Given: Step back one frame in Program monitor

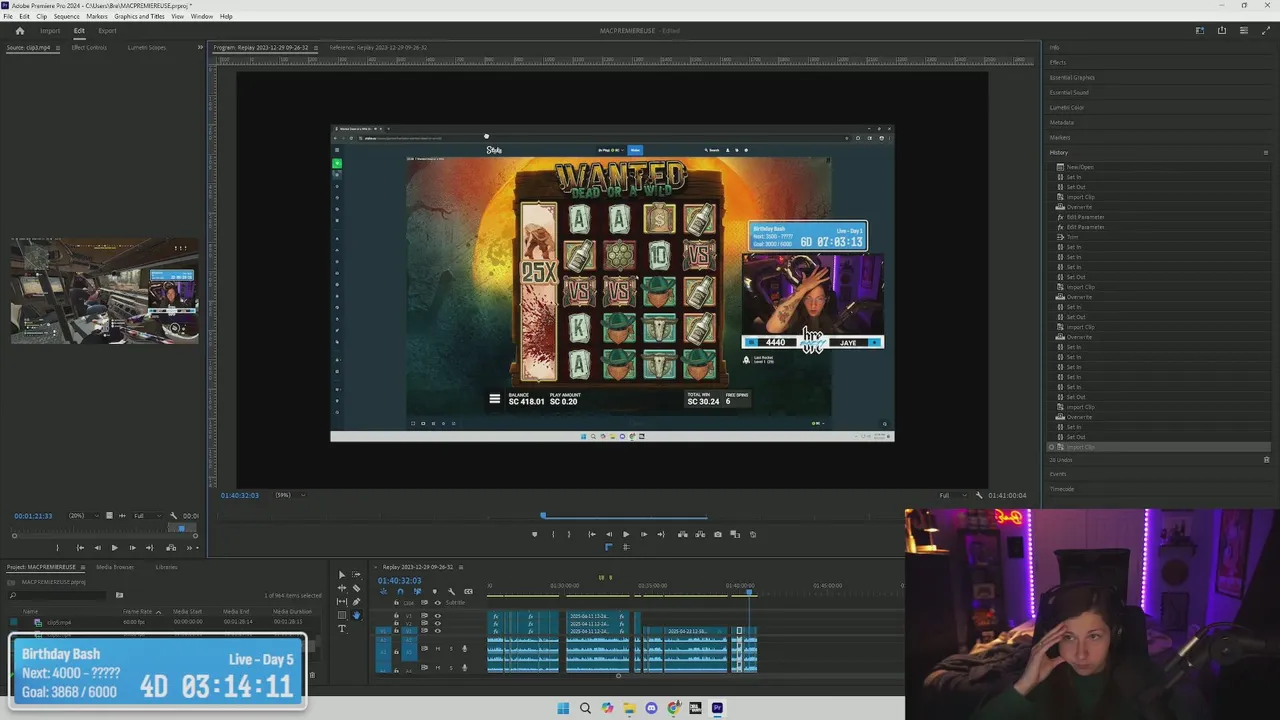Looking at the screenshot, I should point(609,534).
